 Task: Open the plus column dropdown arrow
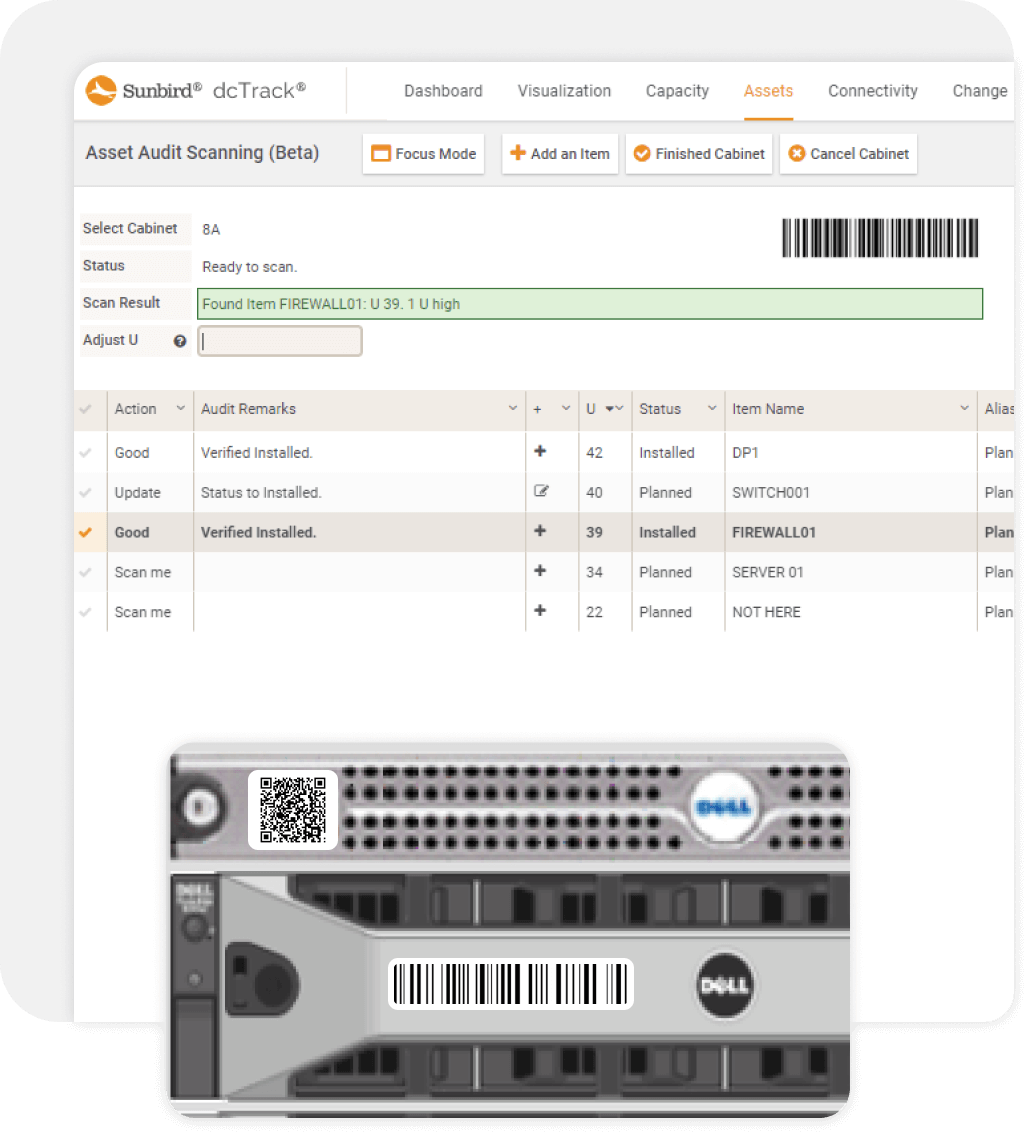point(566,409)
